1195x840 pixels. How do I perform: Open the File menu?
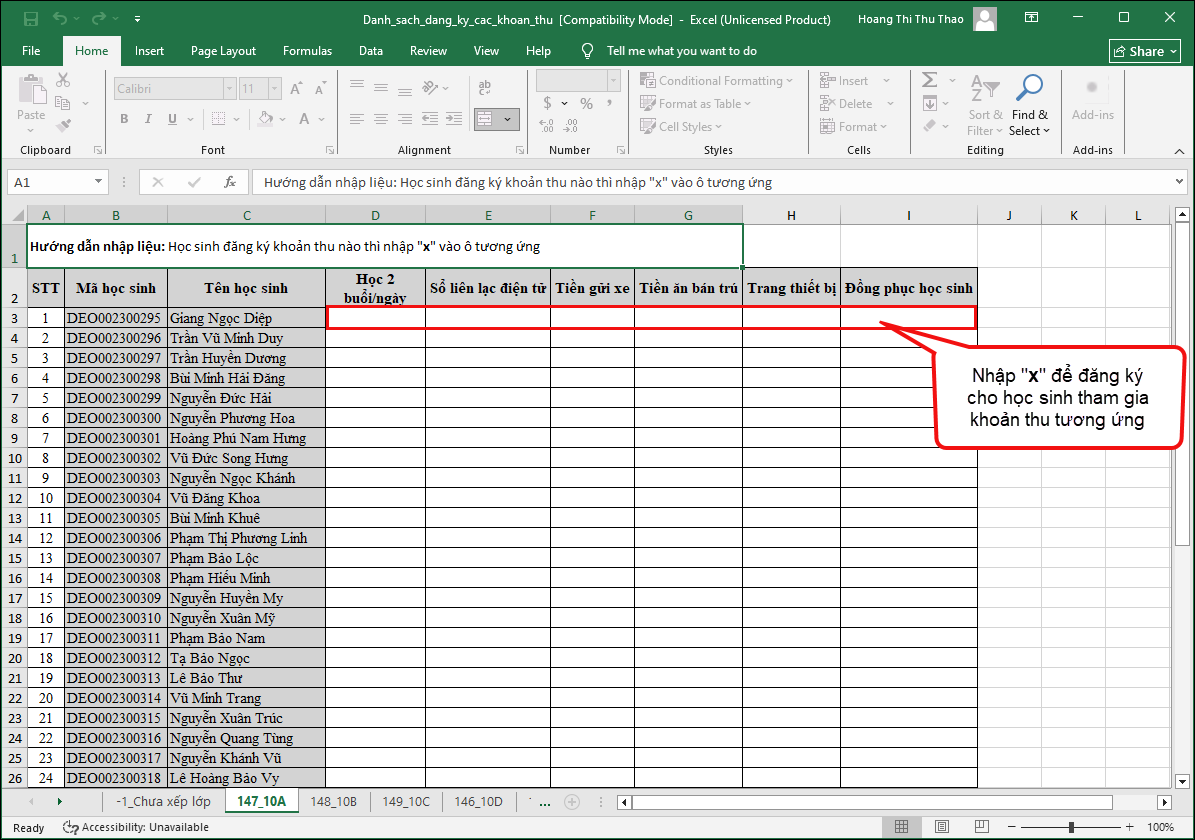pyautogui.click(x=31, y=51)
